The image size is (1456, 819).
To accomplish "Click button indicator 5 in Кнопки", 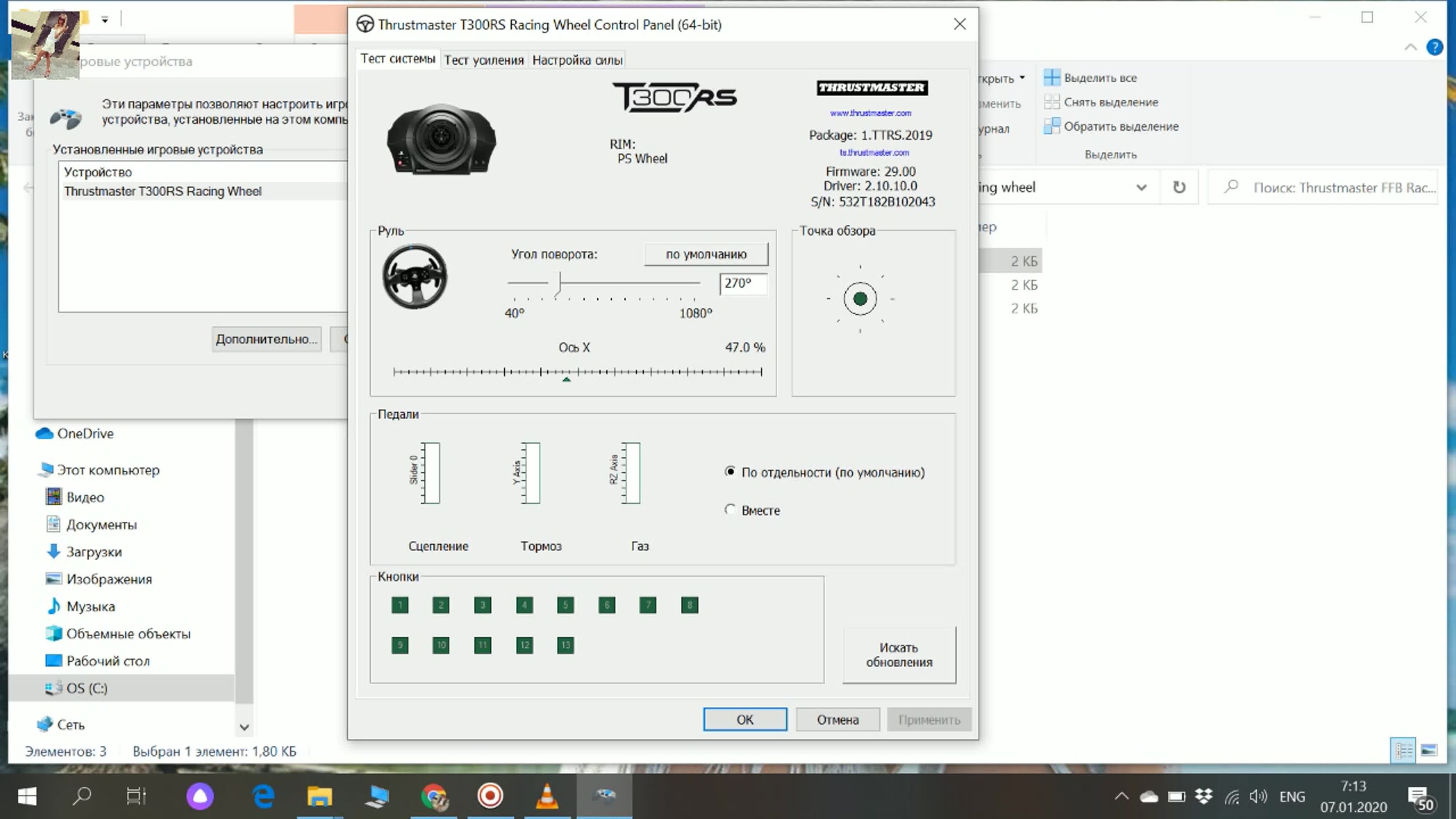I will pos(565,605).
